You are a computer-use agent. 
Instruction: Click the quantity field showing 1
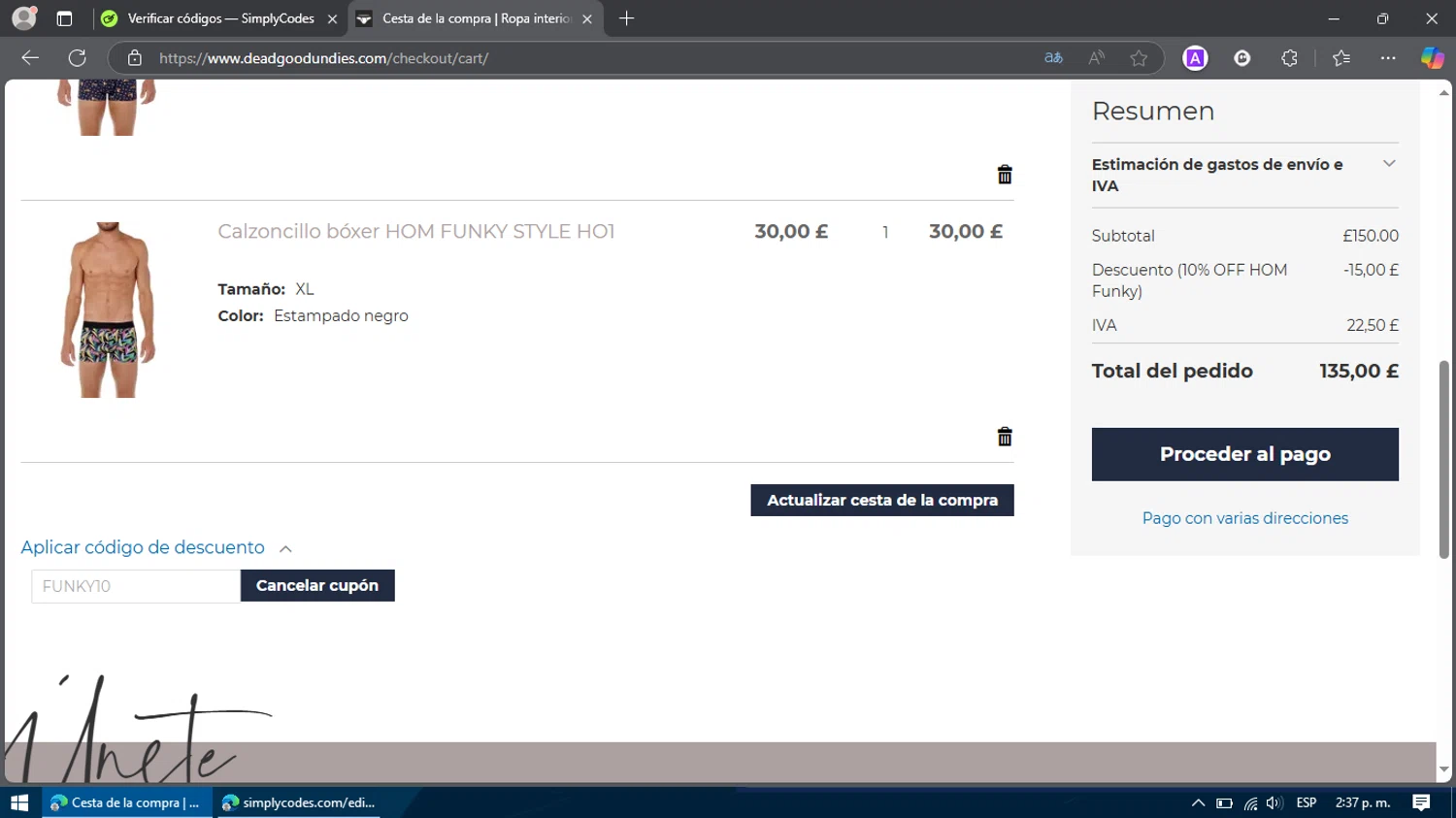click(885, 232)
